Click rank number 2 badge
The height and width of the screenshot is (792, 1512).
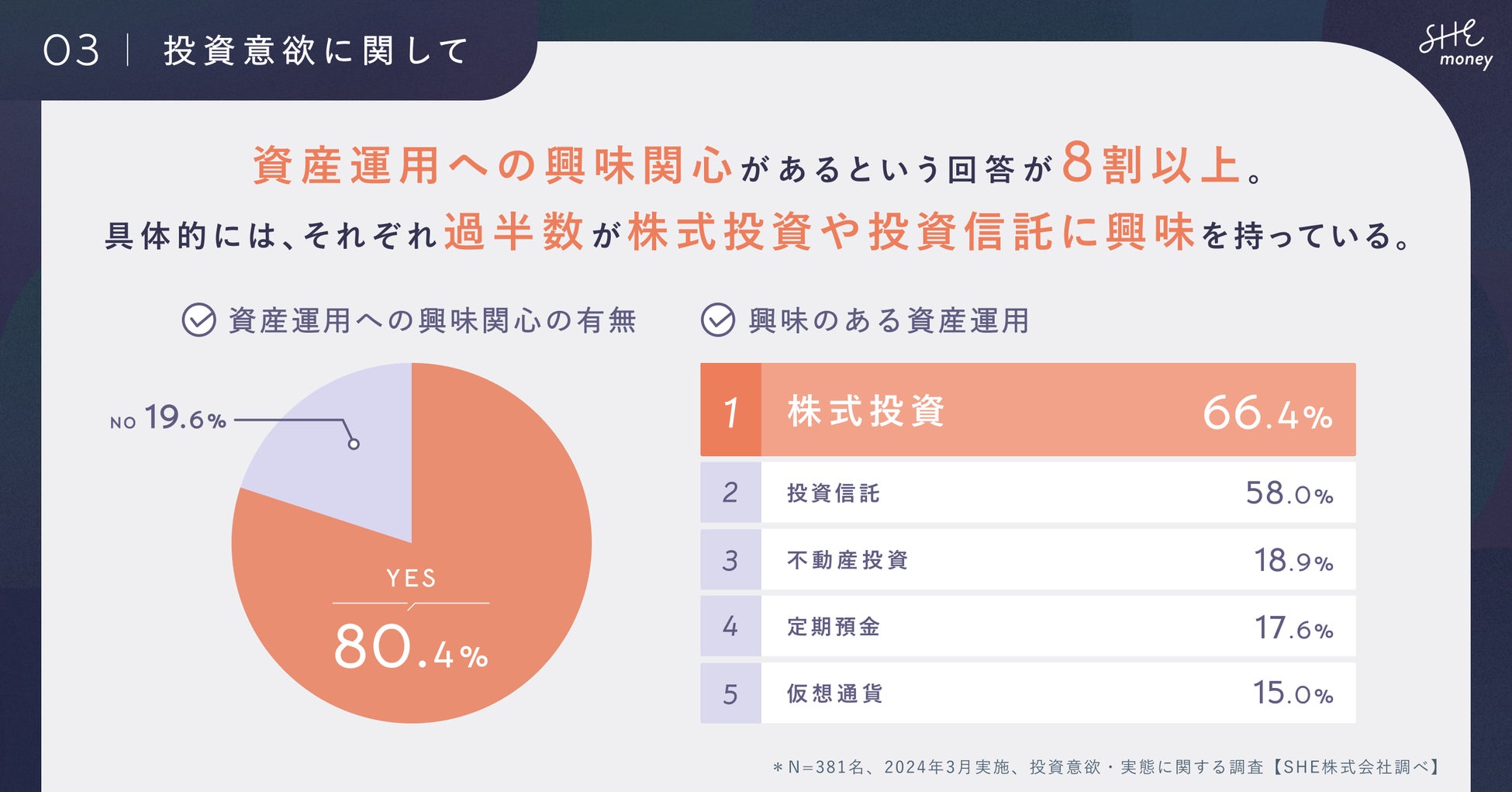pyautogui.click(x=730, y=493)
